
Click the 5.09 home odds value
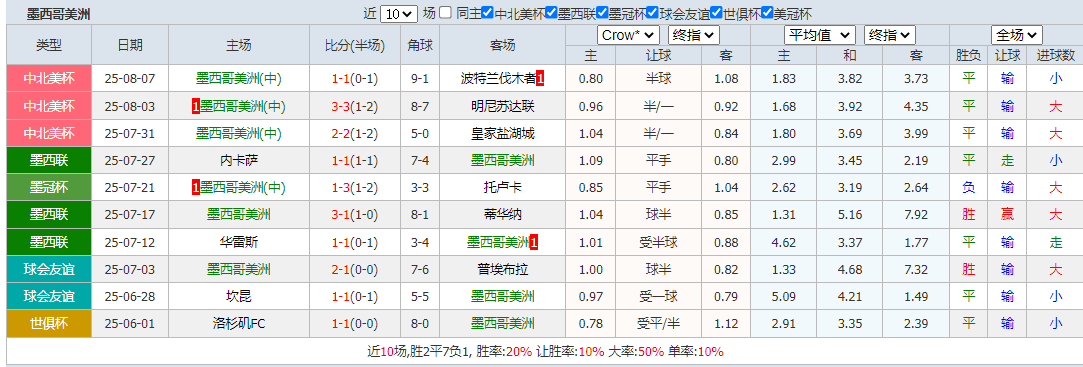click(784, 297)
